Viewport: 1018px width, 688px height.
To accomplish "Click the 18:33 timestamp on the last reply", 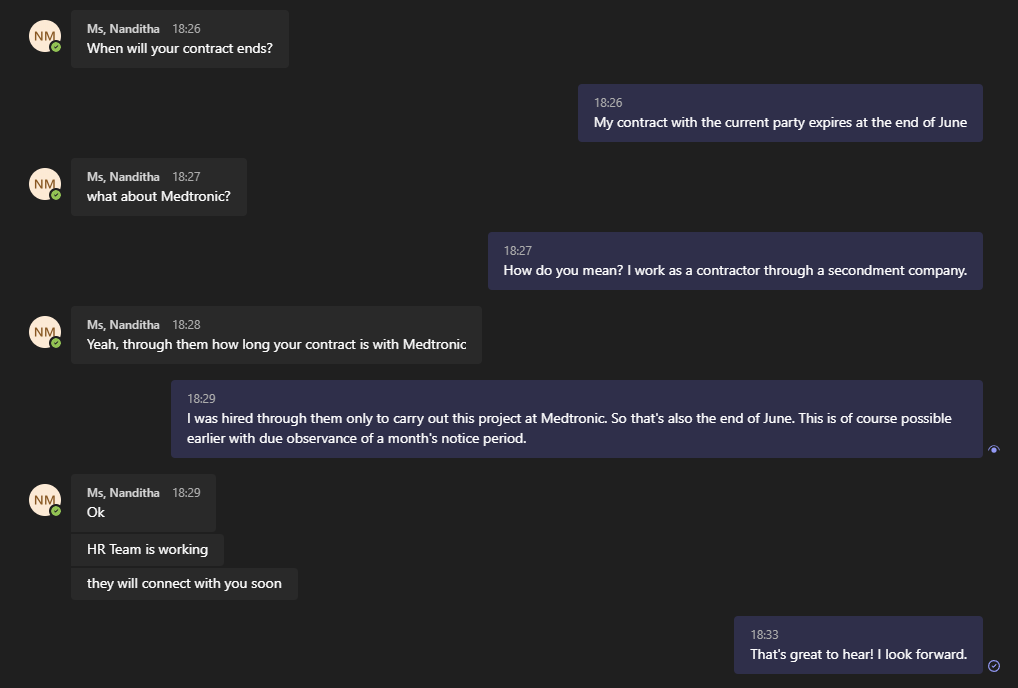I will [764, 635].
